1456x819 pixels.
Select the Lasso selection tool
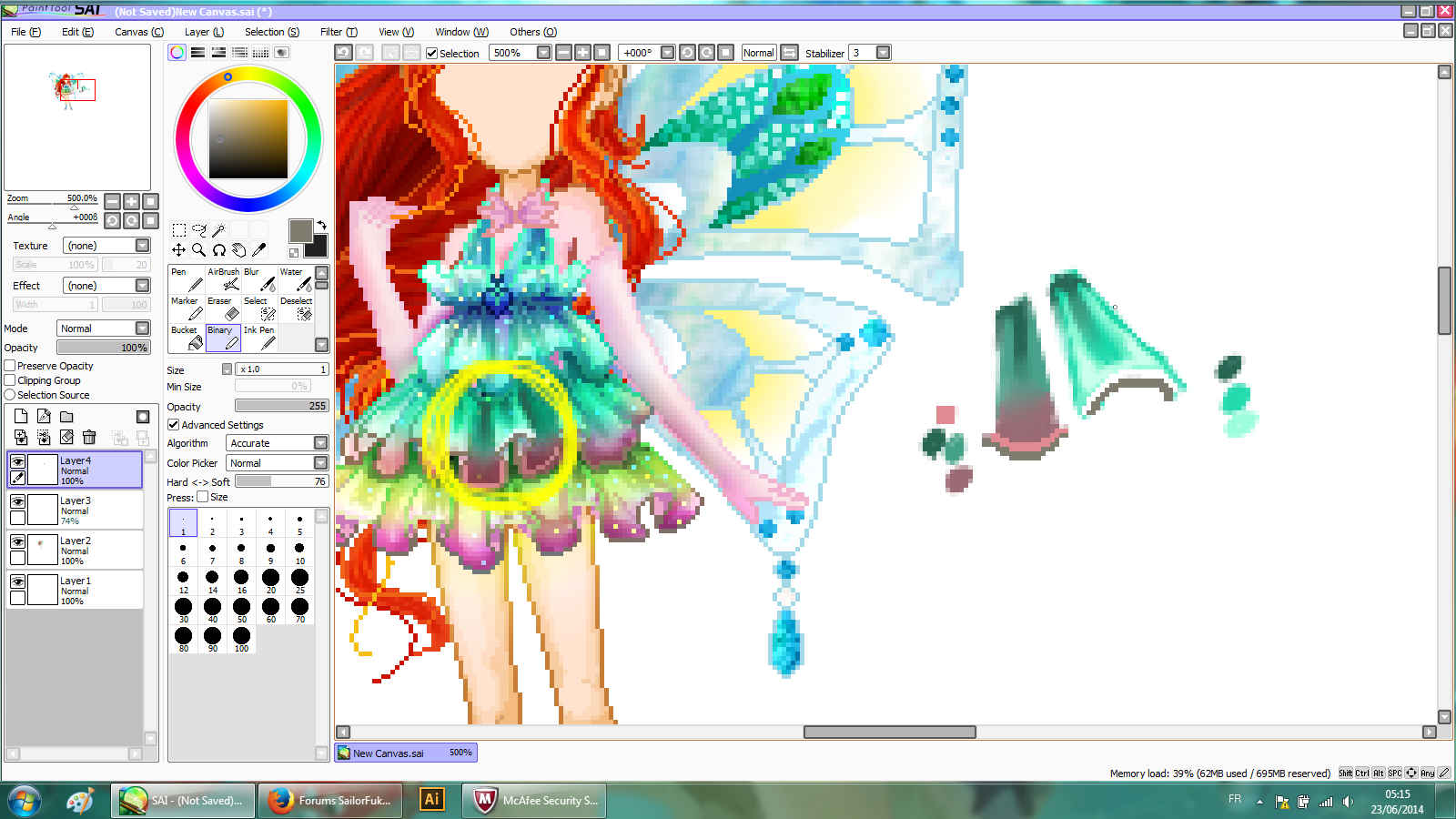pyautogui.click(x=198, y=230)
